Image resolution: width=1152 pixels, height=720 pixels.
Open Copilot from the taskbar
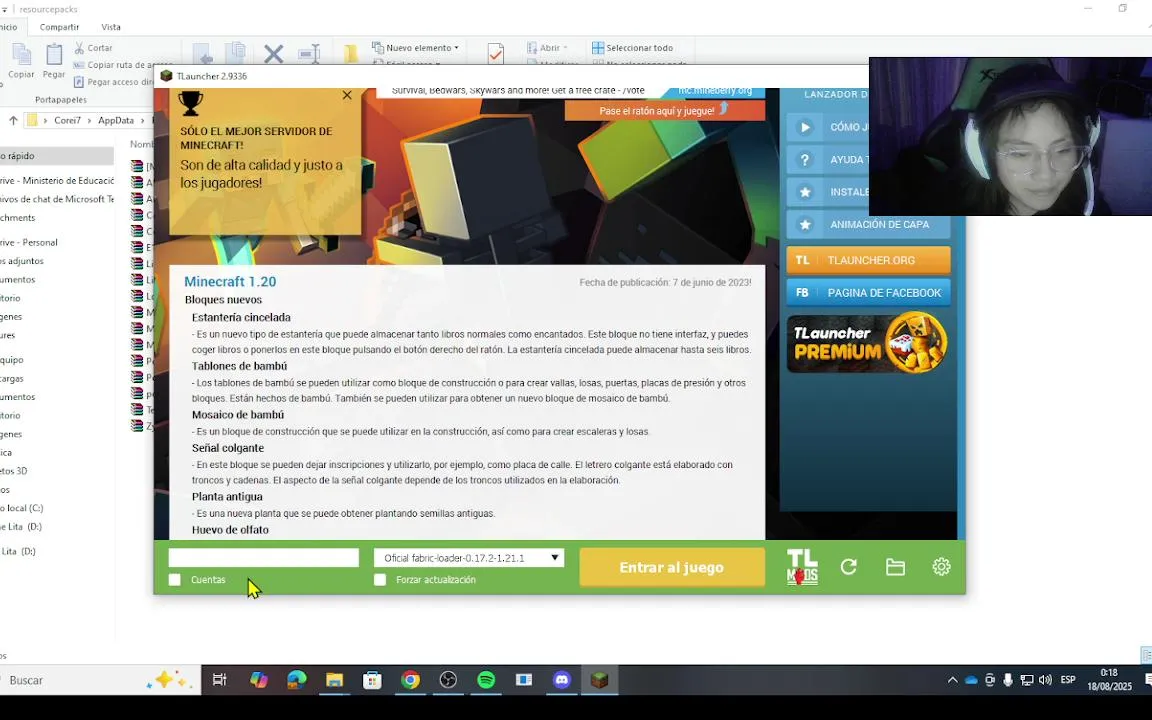pos(259,680)
